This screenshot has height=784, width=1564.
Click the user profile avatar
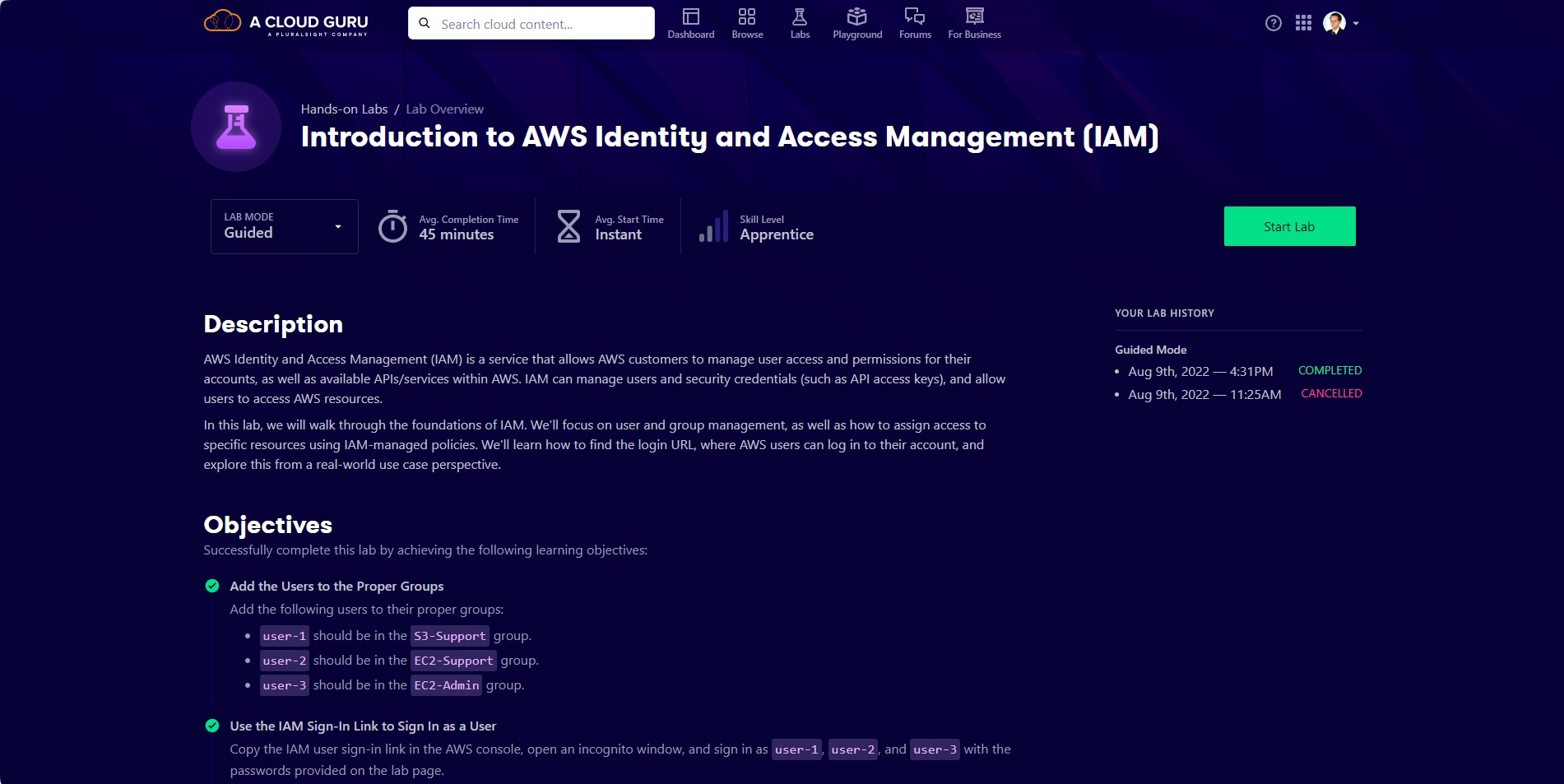click(x=1334, y=23)
